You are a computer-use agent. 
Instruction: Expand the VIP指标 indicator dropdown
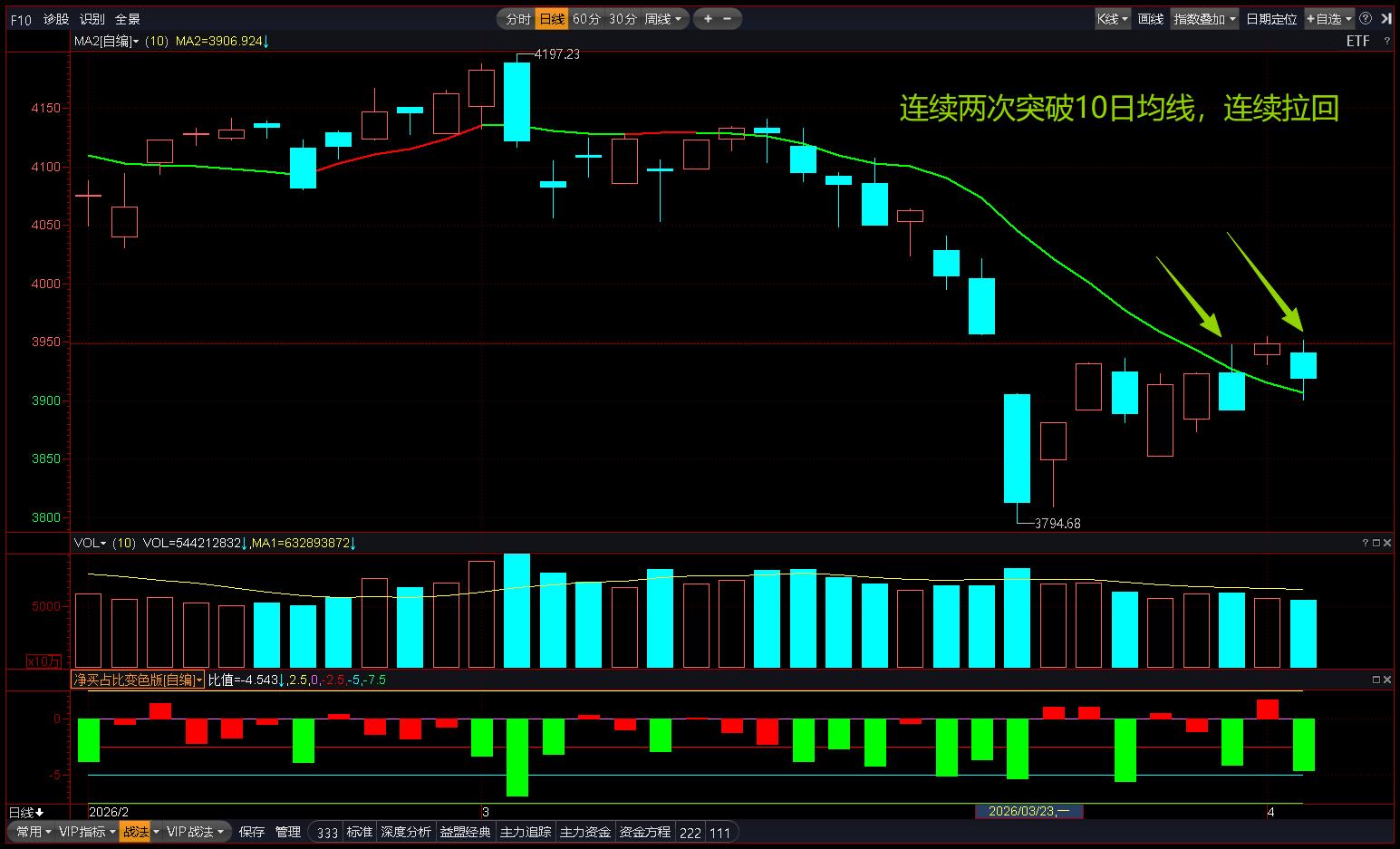pos(87,832)
